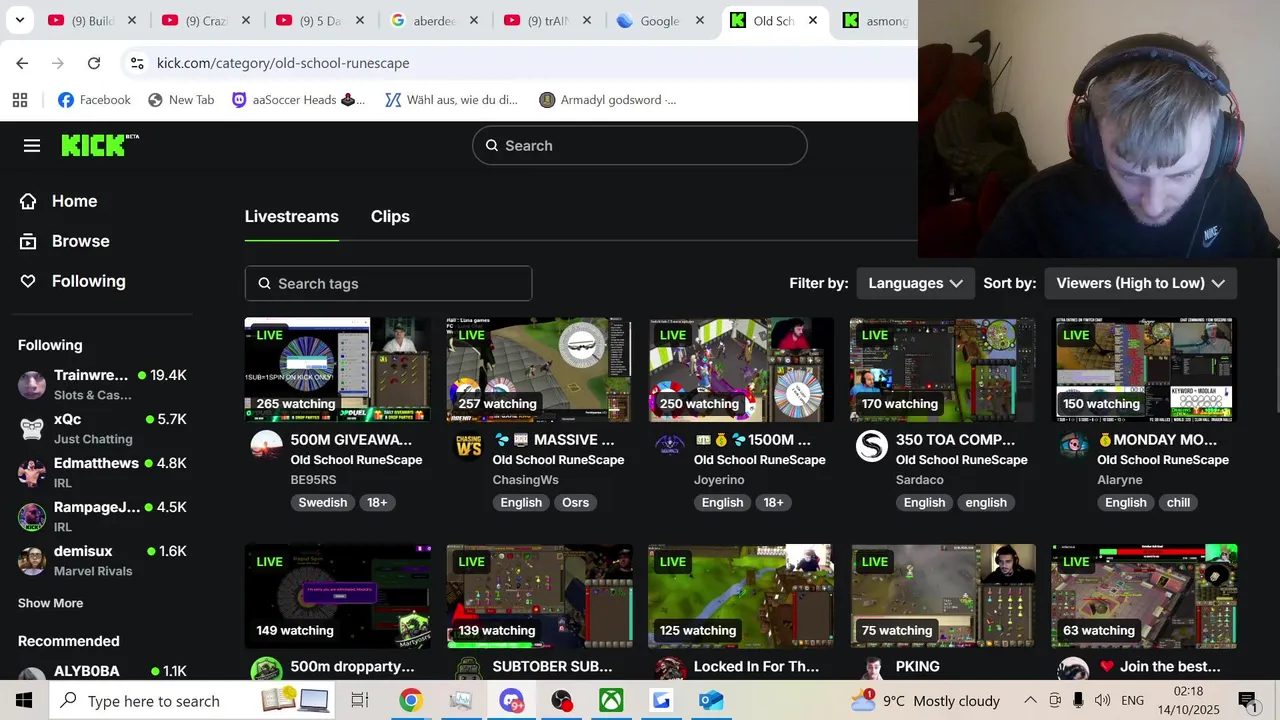The image size is (1280, 720).
Task: Open the Armadyl godsword bookmark
Action: [607, 100]
